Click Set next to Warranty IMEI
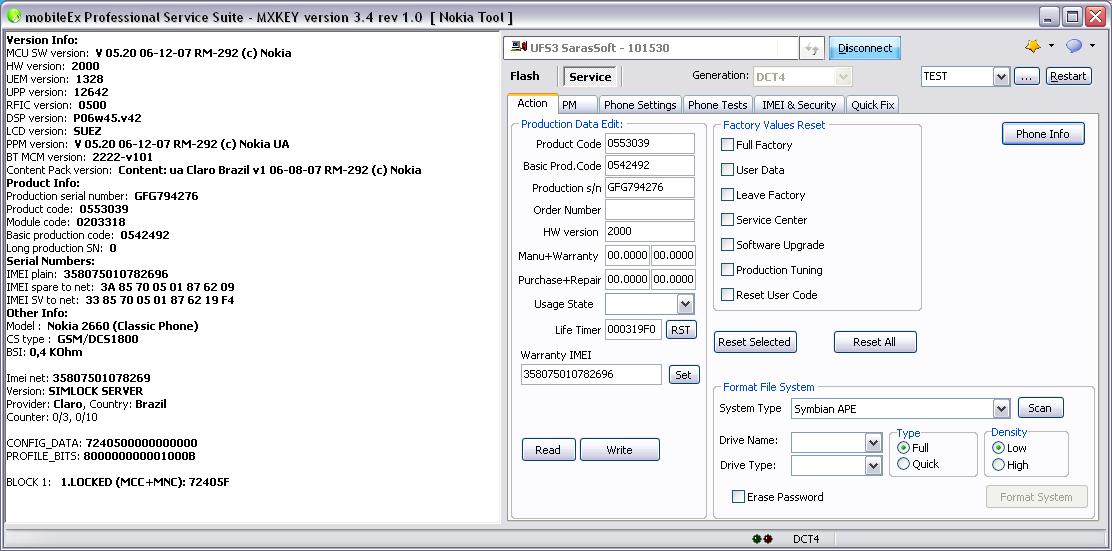1112x551 pixels. pos(684,375)
